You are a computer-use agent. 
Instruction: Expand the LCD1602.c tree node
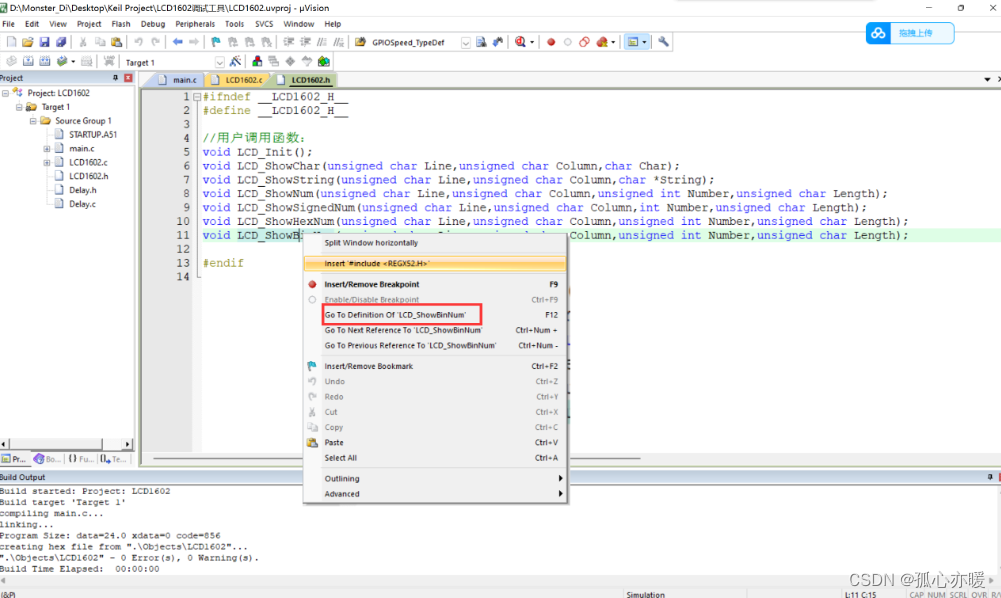tap(47, 163)
